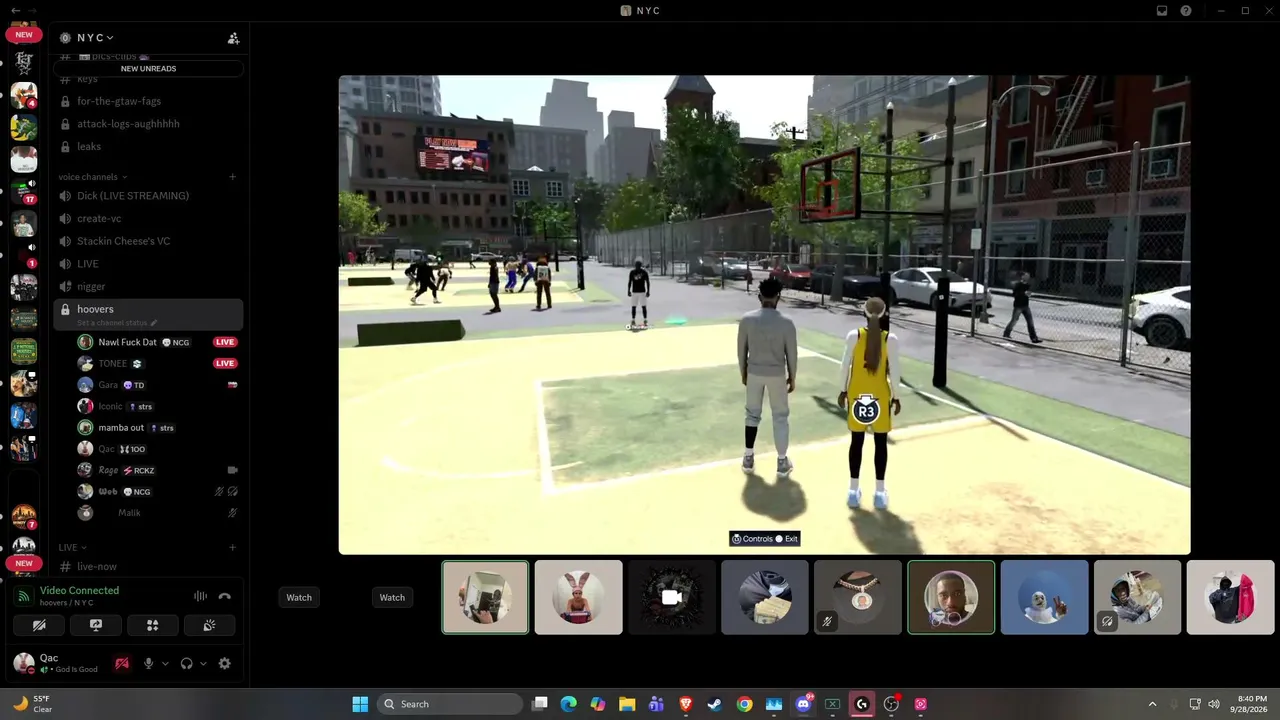Create a channel in voice channels category
The image size is (1280, 720).
232,177
